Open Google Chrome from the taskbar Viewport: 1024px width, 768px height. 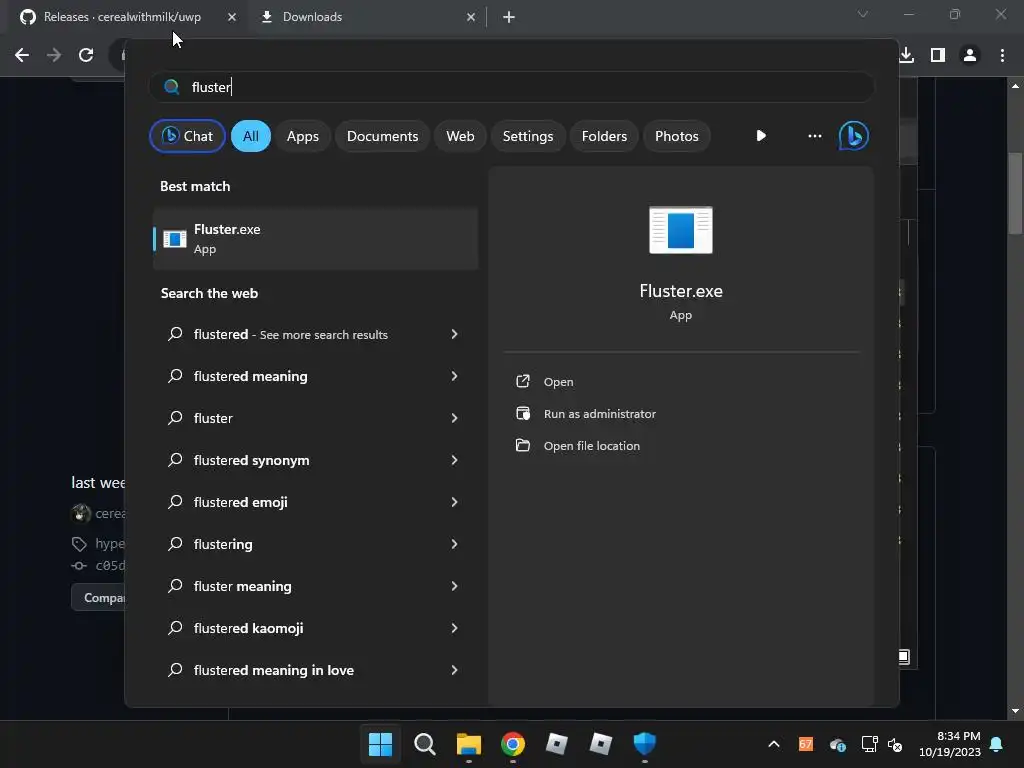click(x=513, y=744)
